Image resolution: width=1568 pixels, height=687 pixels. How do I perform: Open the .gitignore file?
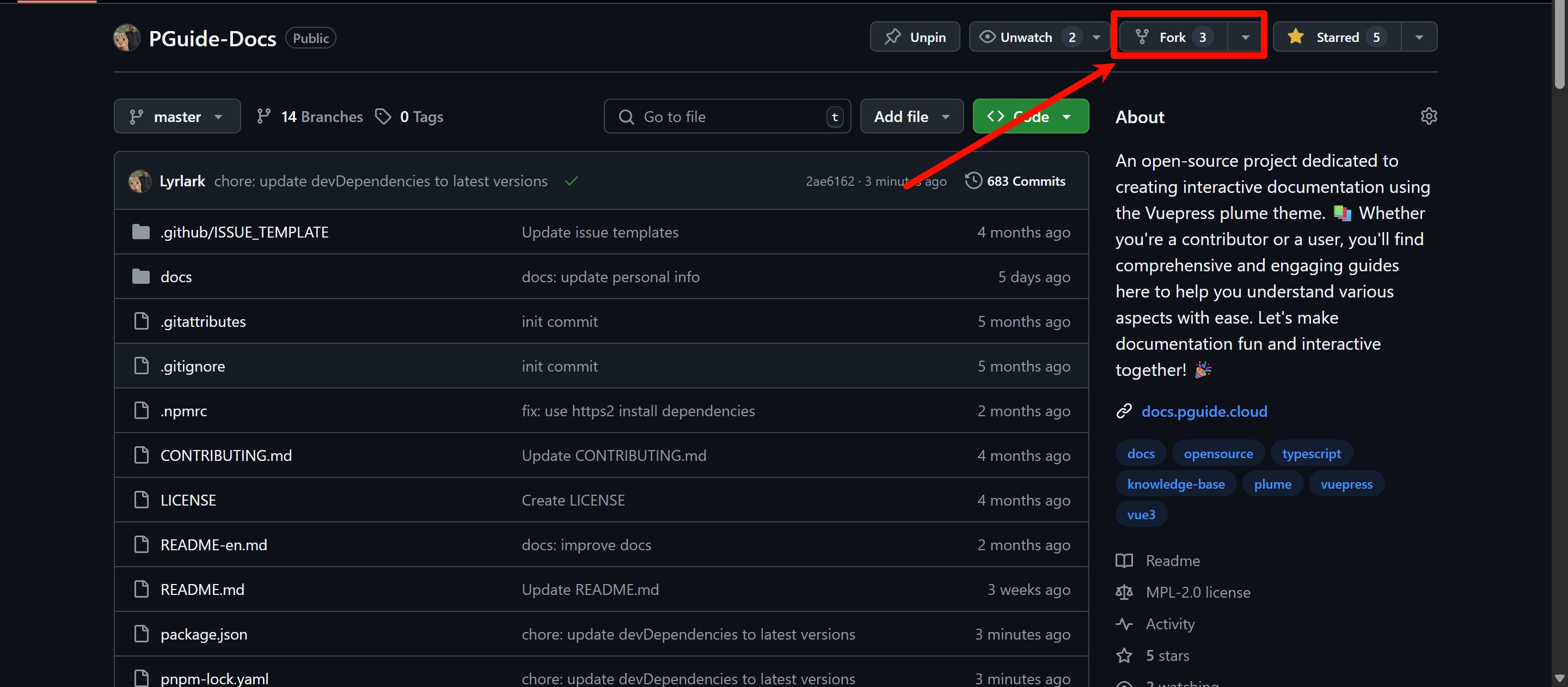(192, 366)
